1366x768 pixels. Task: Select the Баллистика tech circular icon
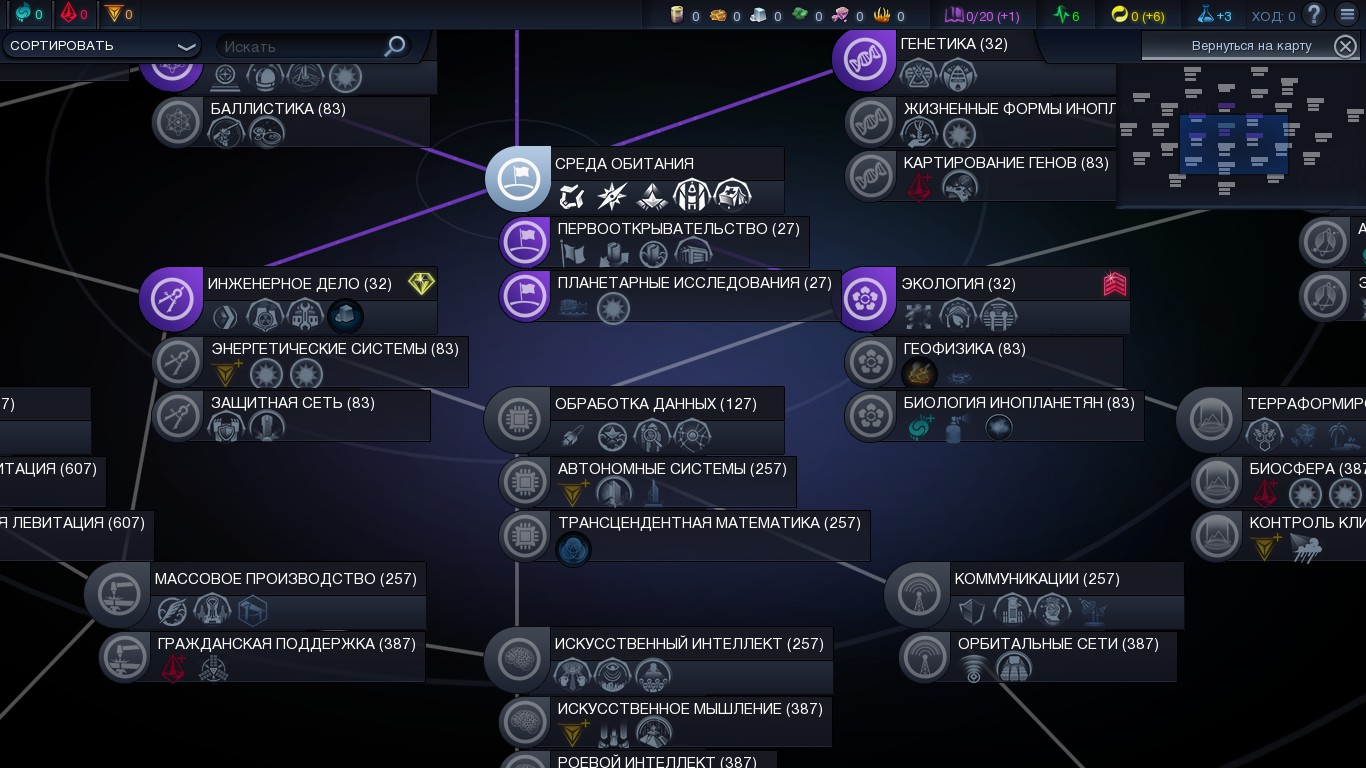pos(177,121)
